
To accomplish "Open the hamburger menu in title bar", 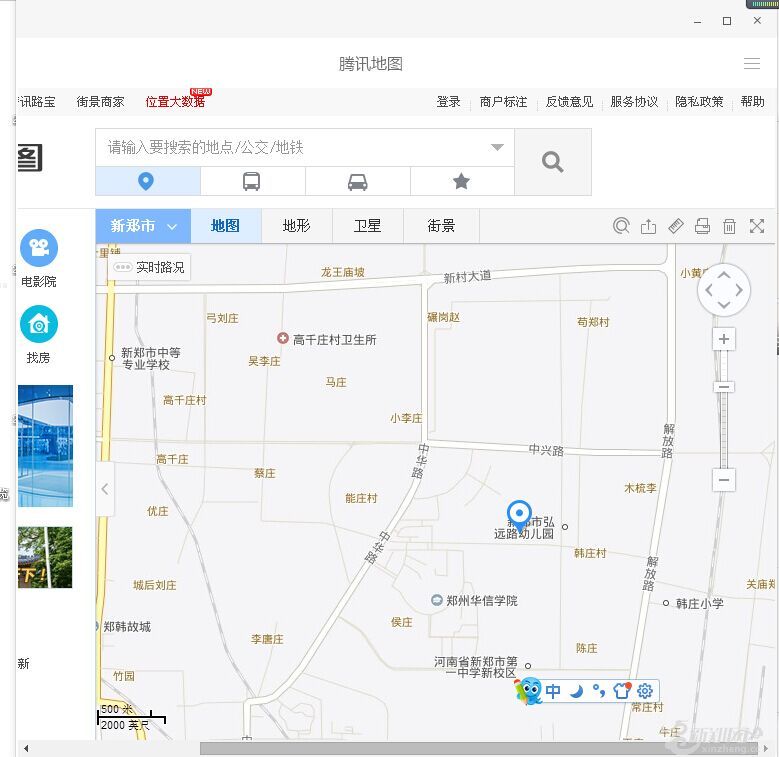I will [x=752, y=64].
